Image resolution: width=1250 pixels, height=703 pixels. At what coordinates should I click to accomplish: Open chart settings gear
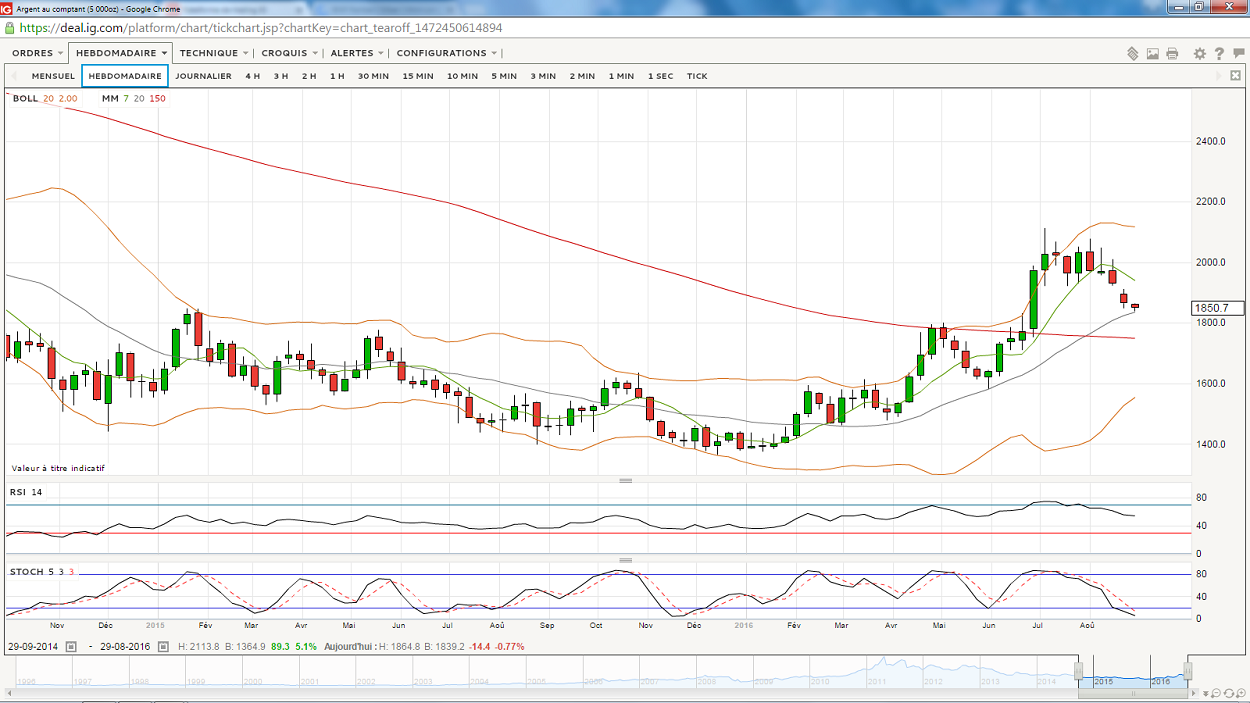pyautogui.click(x=1200, y=53)
